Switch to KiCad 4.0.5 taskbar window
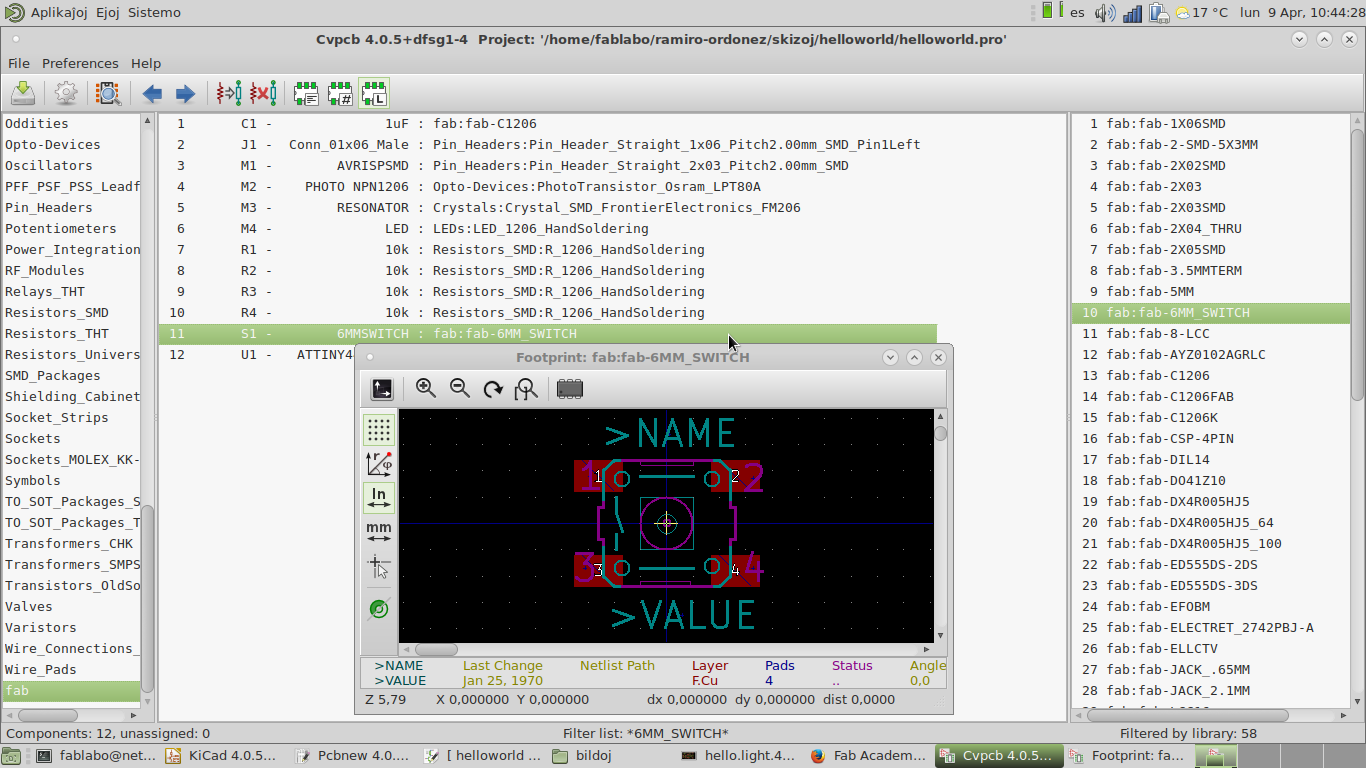The image size is (1366, 768). point(222,756)
